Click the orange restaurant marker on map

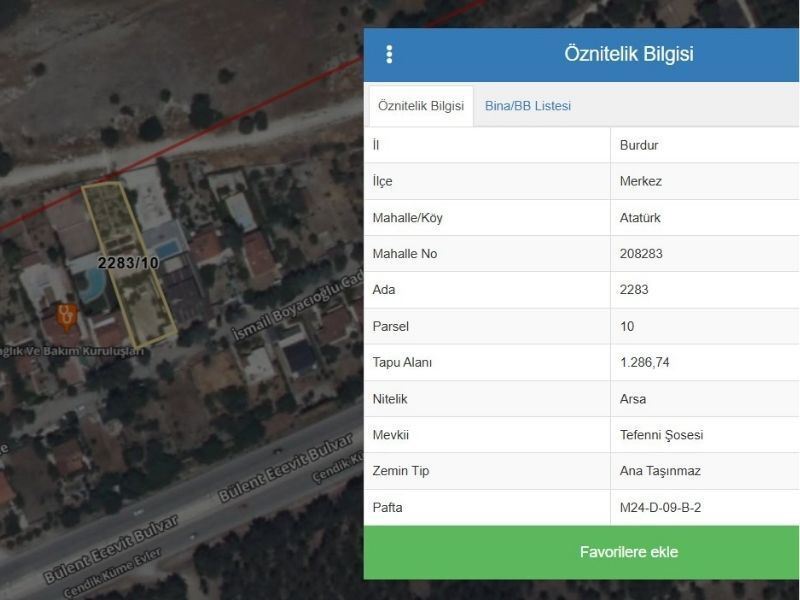pyautogui.click(x=67, y=317)
